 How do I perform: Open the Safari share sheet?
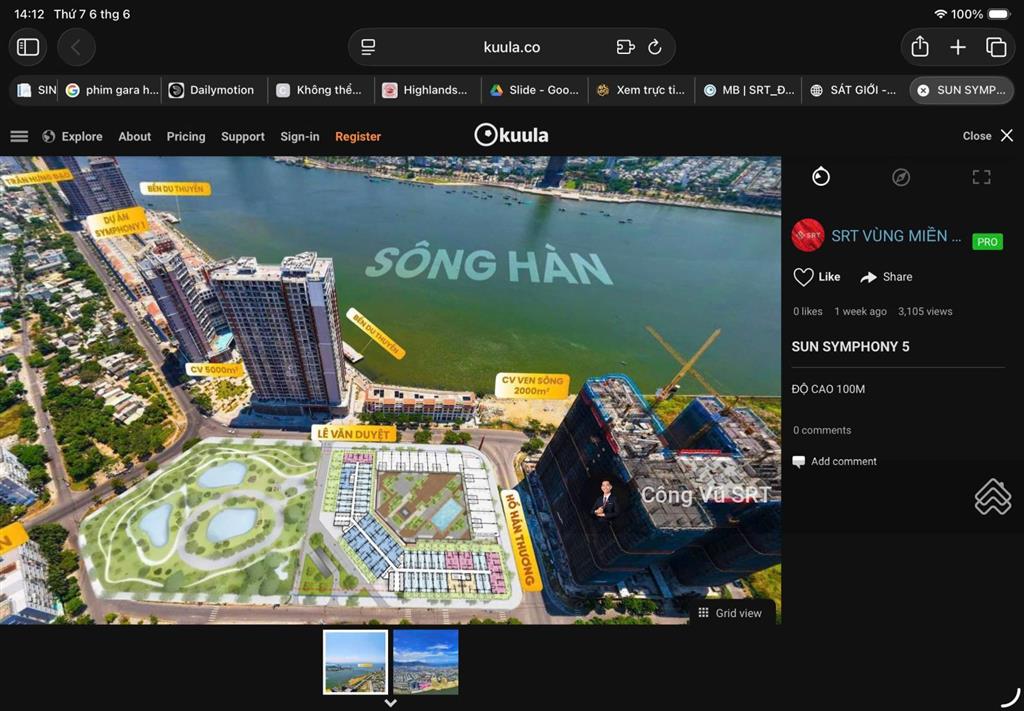[920, 46]
